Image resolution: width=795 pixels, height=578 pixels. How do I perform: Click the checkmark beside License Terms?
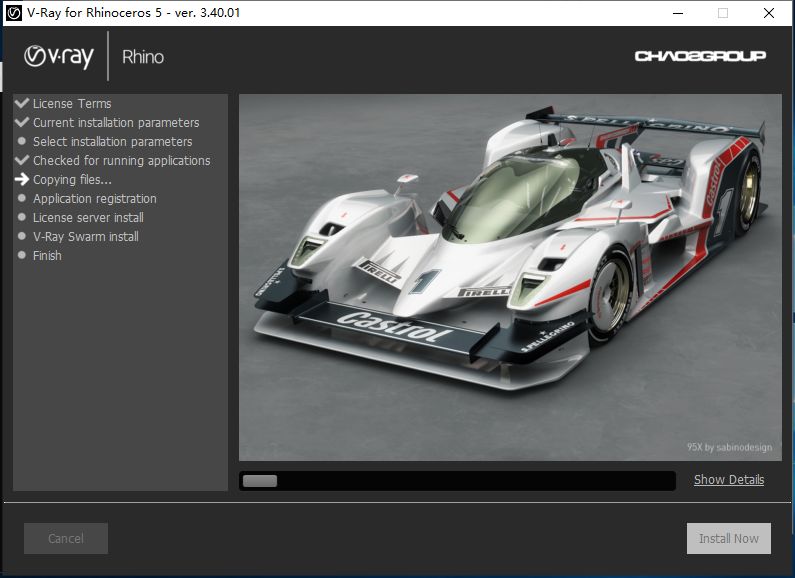(22, 103)
